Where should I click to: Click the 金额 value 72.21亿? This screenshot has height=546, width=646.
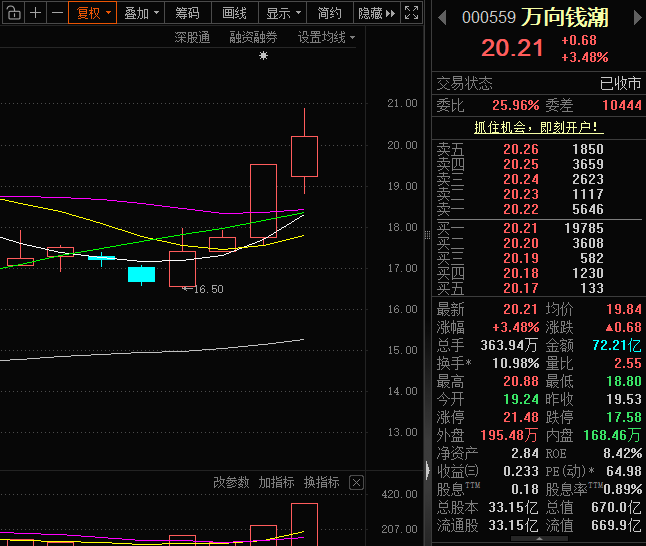coord(617,345)
